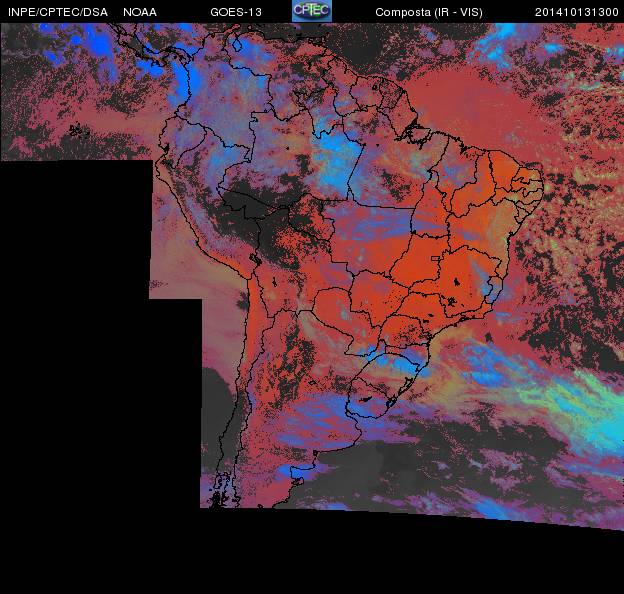The height and width of the screenshot is (594, 624).
Task: Click the 201410131300 timestamp
Action: click(577, 12)
